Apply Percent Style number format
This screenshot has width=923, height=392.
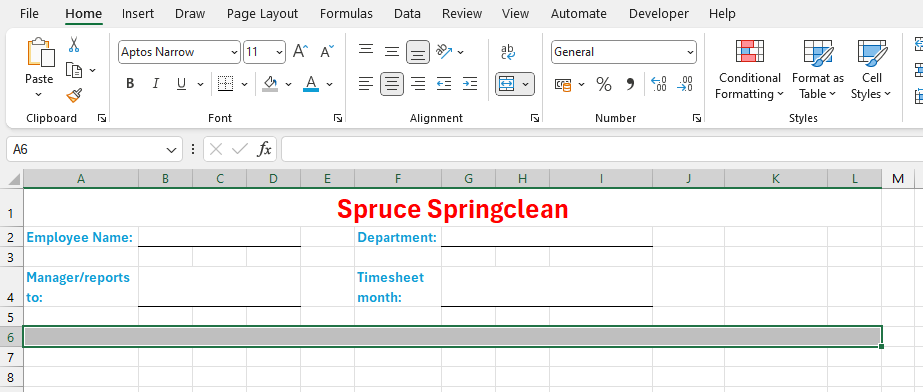(604, 84)
